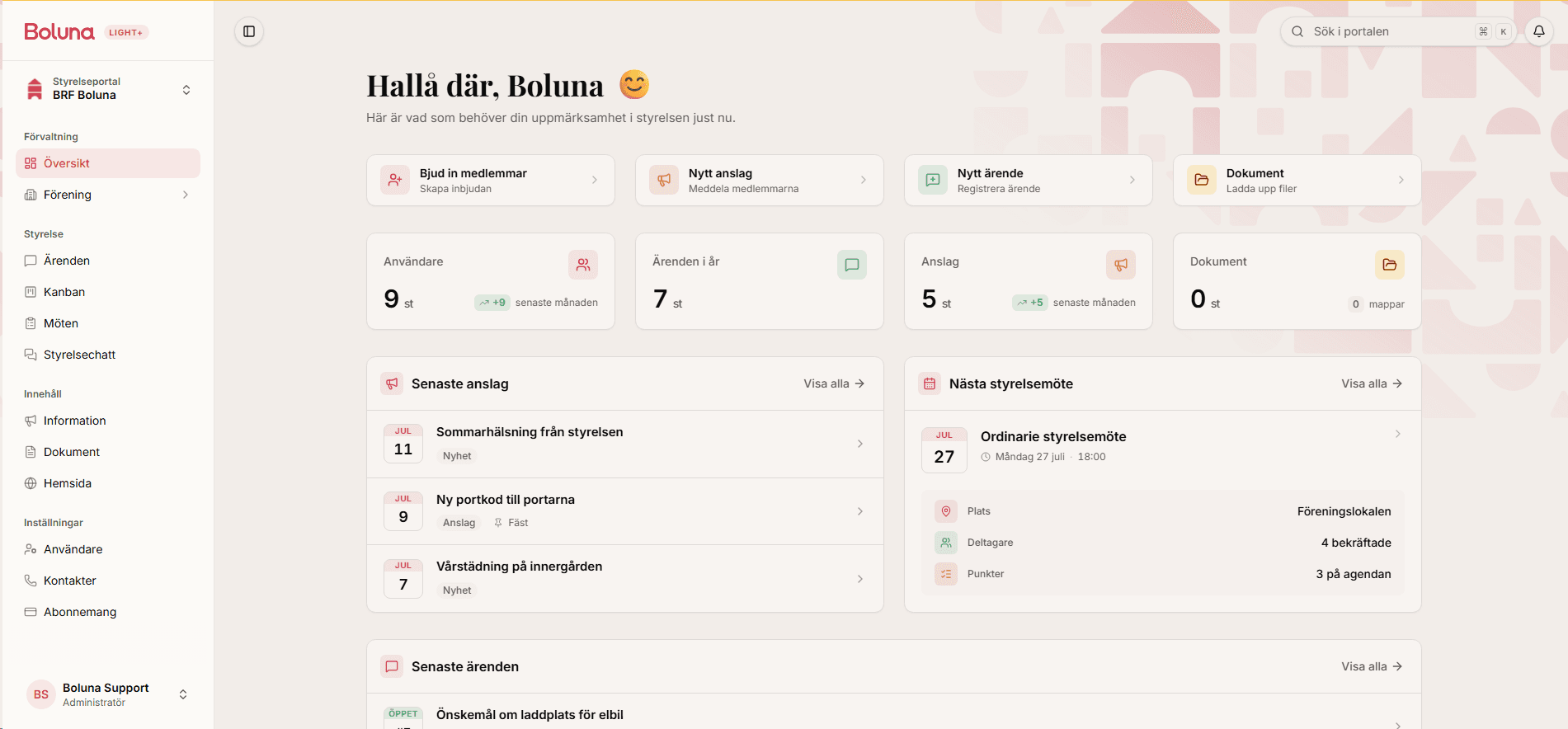Click the megaphone icon beside Senaste anslag
This screenshot has height=729, width=1568.
(392, 383)
